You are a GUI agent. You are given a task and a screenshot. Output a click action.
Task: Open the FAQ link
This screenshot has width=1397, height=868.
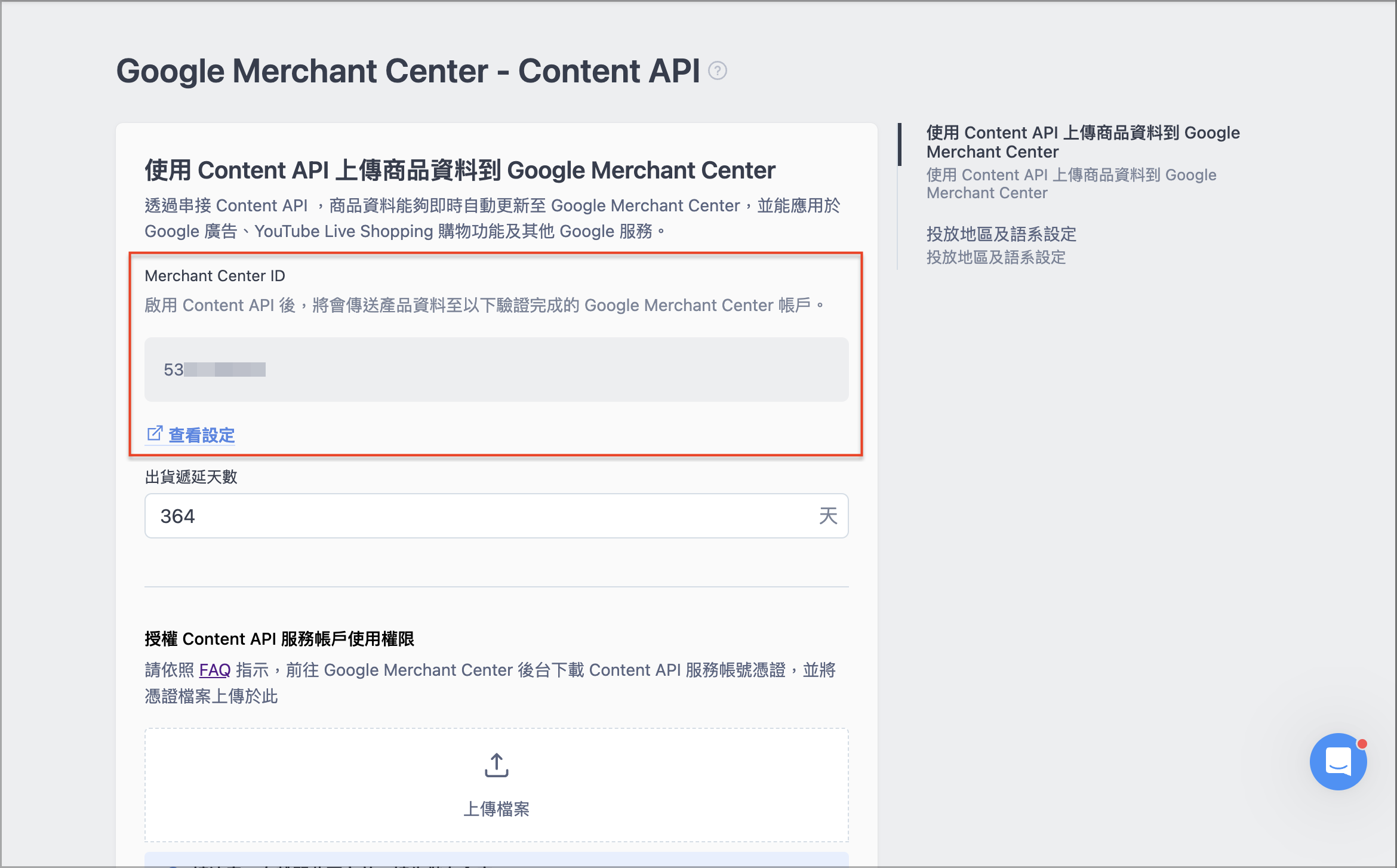coord(215,670)
